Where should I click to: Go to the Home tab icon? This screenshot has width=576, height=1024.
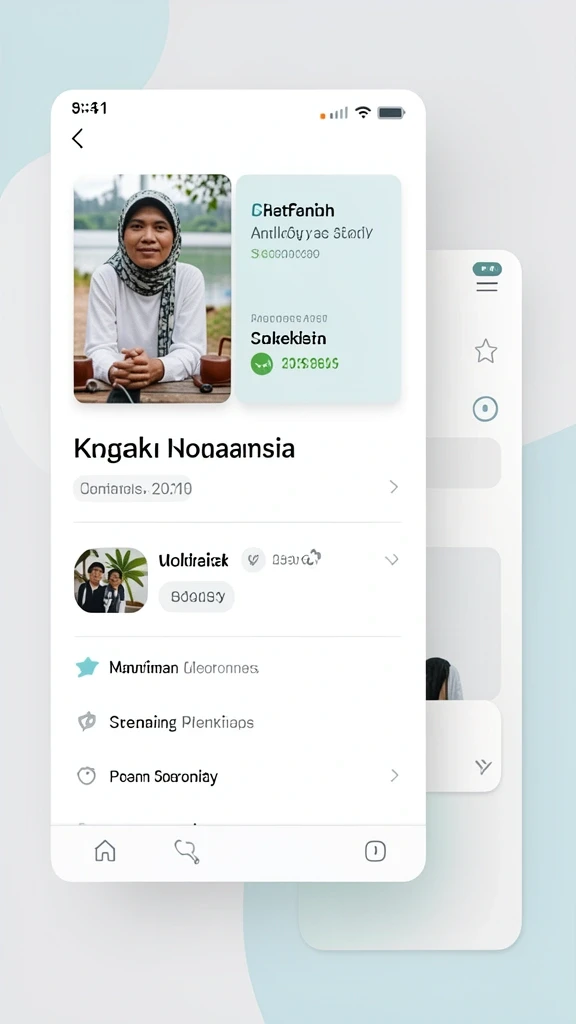pyautogui.click(x=105, y=851)
